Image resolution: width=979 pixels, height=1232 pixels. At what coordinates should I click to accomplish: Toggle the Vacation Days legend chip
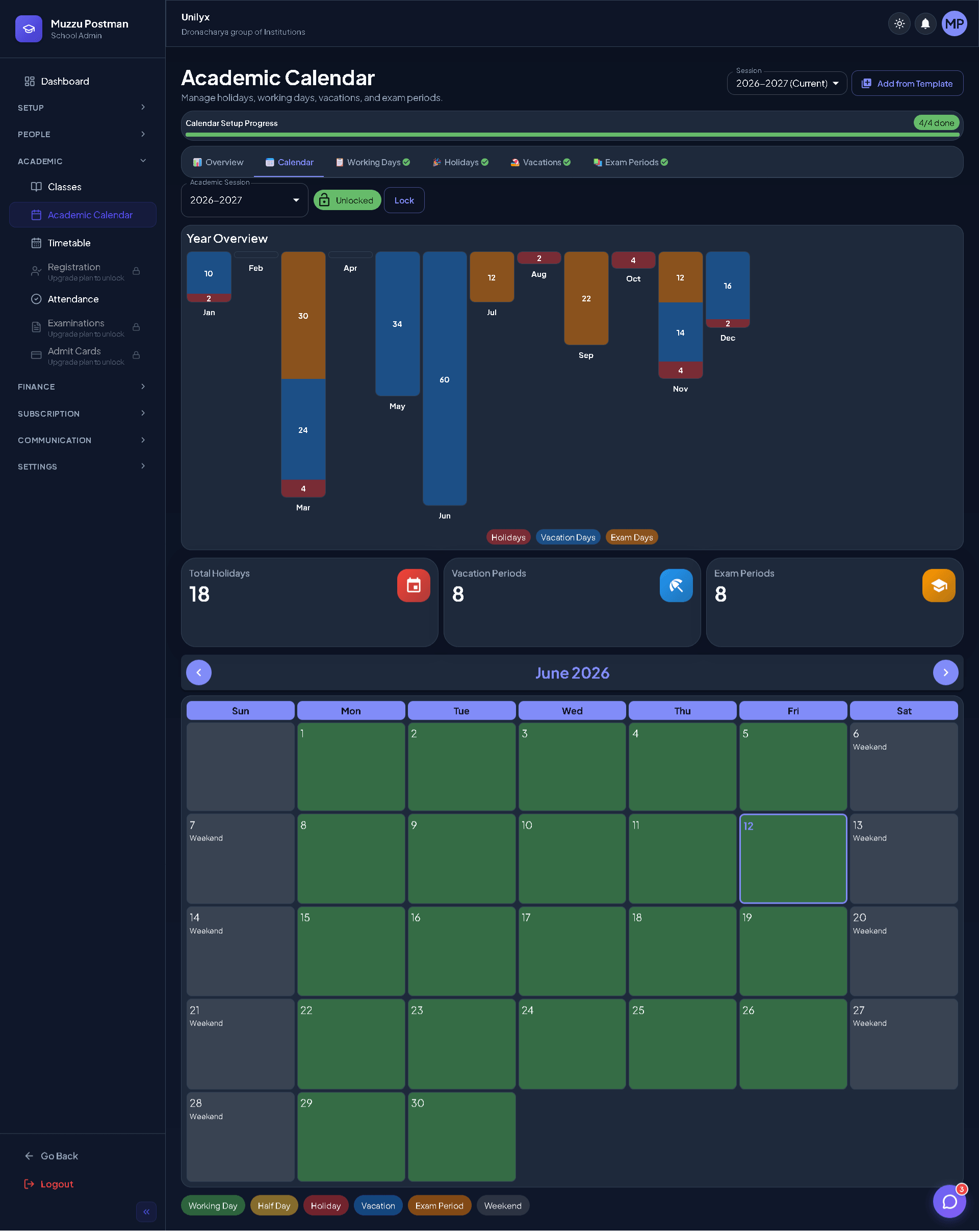[x=568, y=537]
